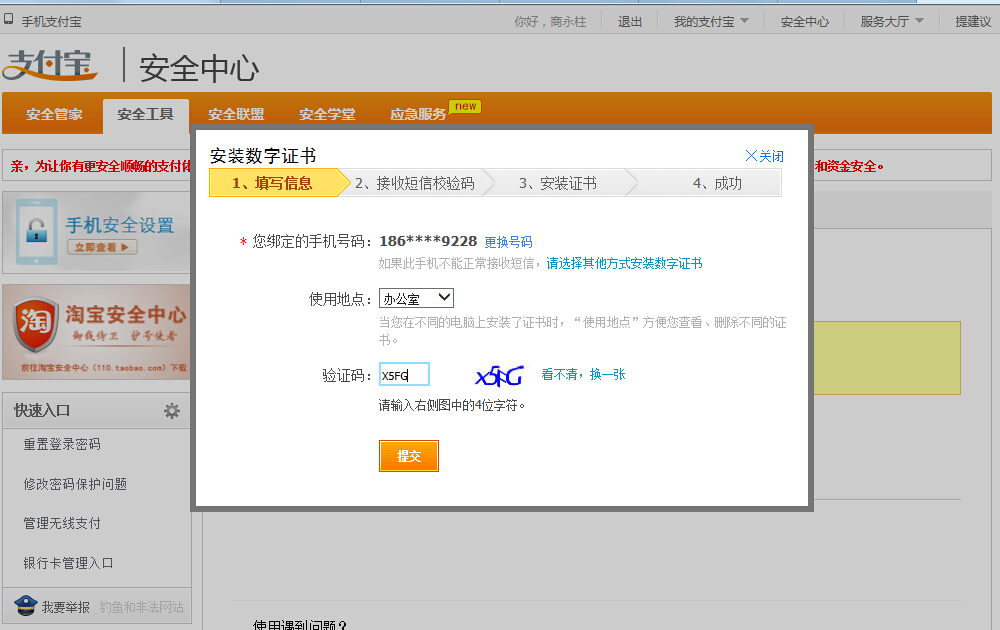Click the orange 提交 submit button

[408, 455]
